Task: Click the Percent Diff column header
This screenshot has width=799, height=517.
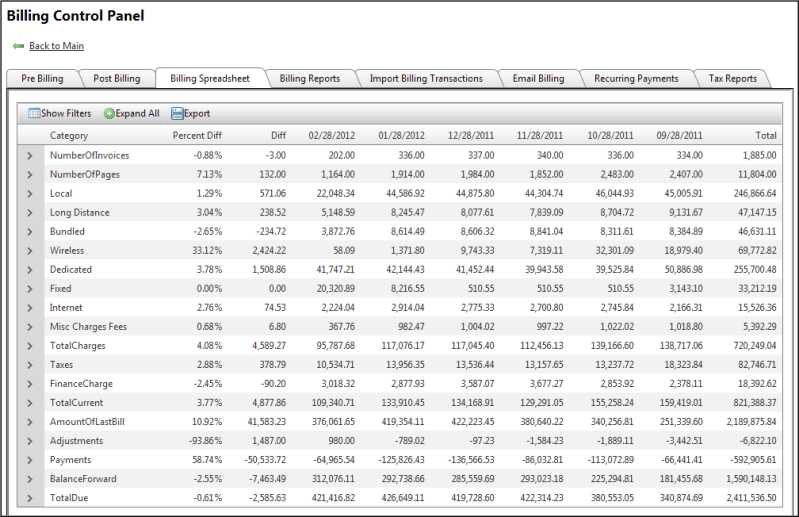Action: point(197,135)
